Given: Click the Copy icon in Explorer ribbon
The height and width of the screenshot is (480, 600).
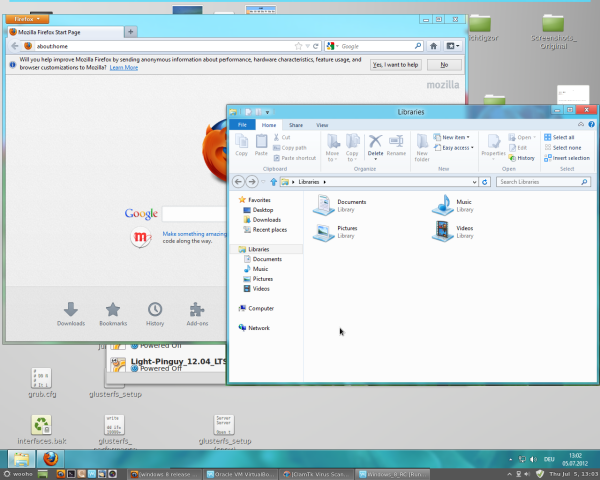Looking at the screenshot, I should click(241, 145).
